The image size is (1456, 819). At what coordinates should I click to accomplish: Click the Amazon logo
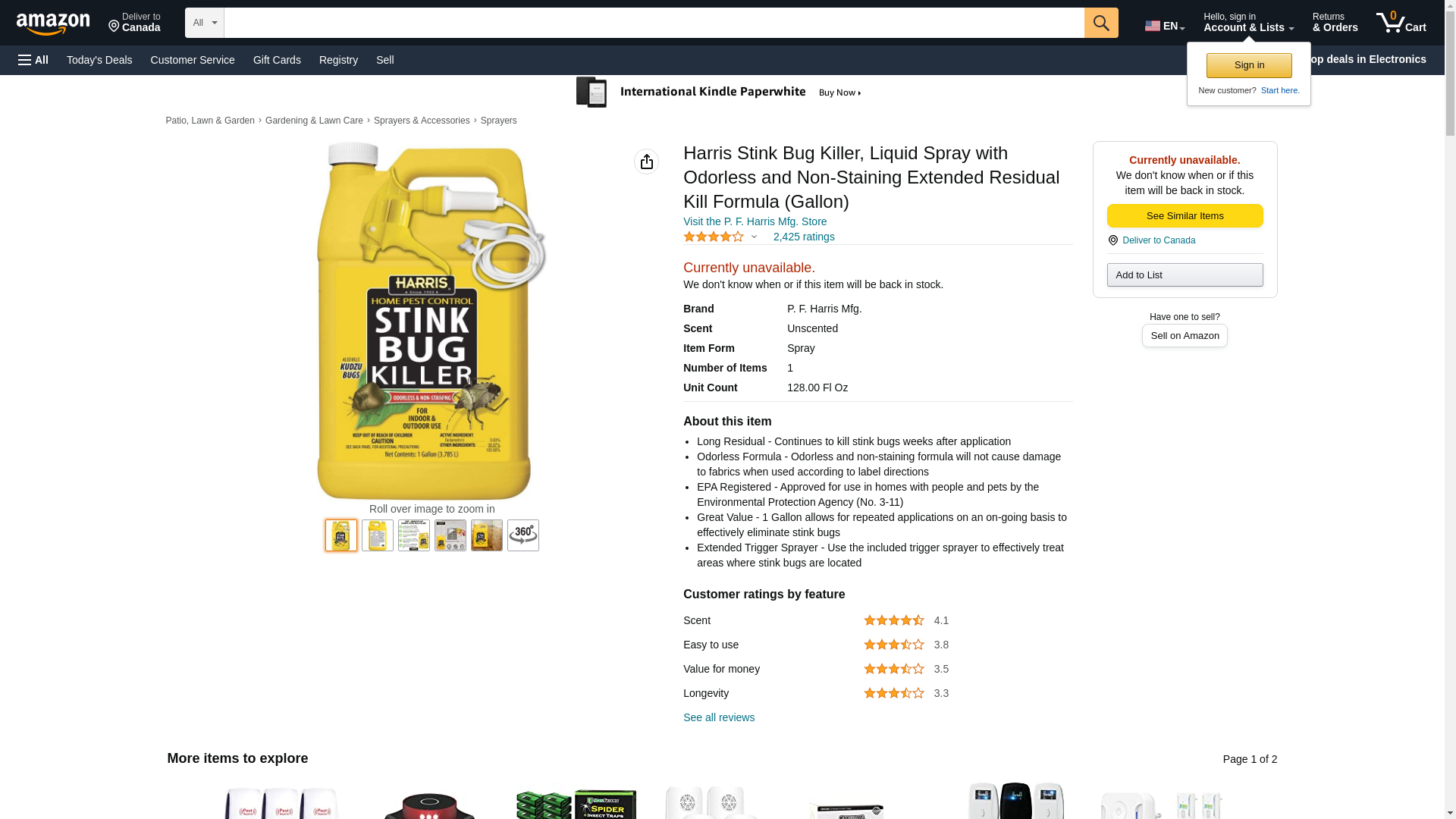(53, 24)
